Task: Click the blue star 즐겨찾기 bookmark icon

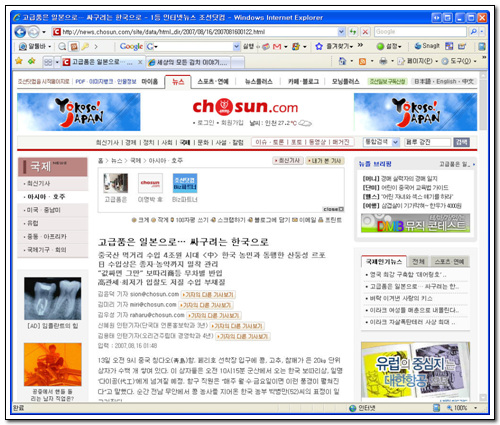Action: (319, 46)
